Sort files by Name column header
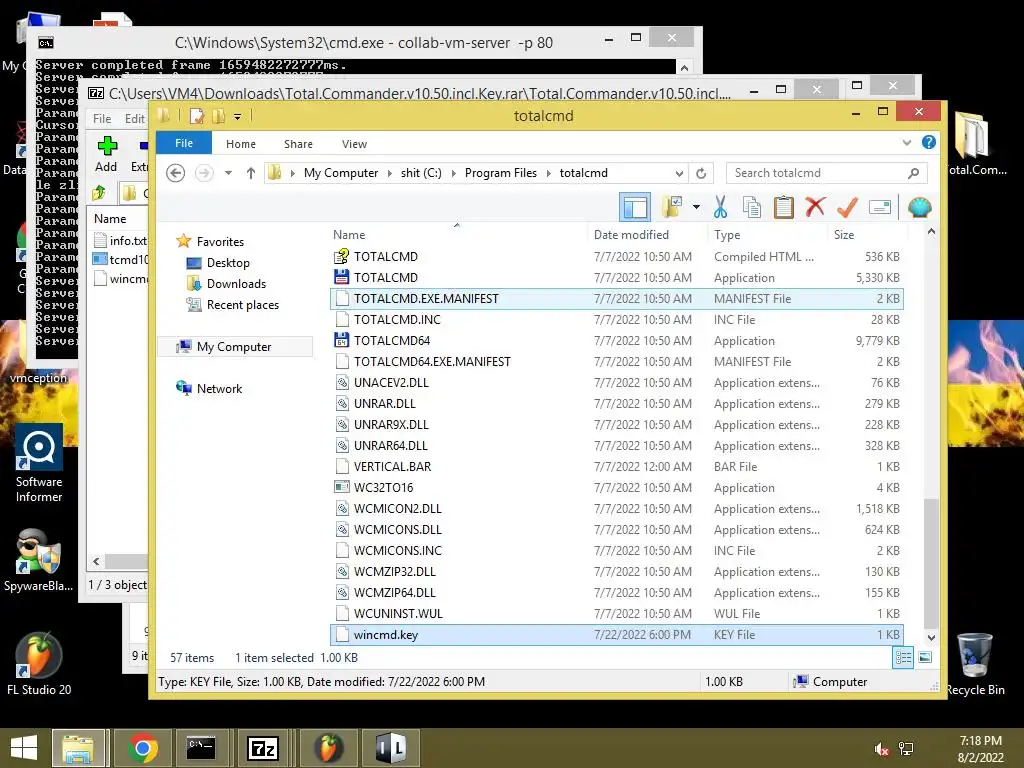 click(x=349, y=234)
